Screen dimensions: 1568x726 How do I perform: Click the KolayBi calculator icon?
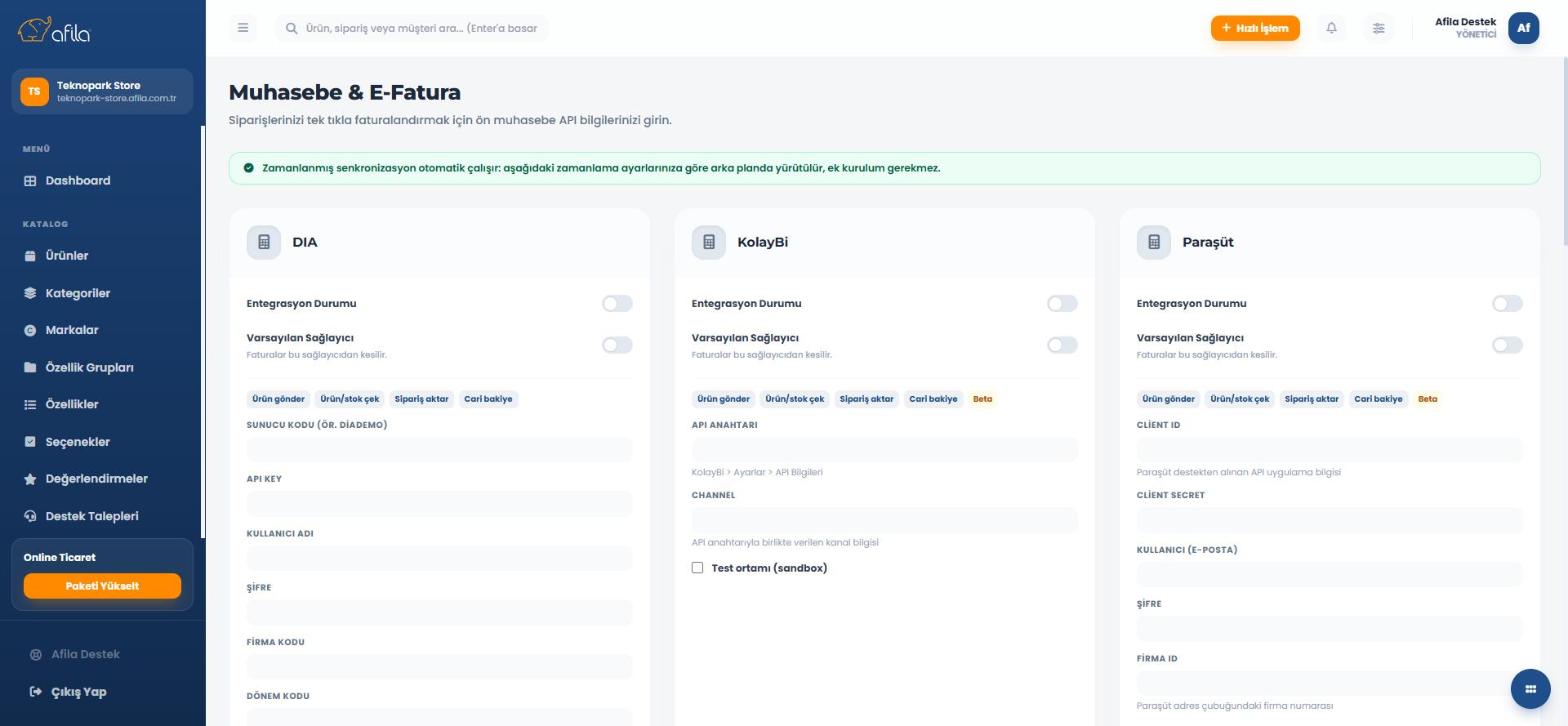click(709, 242)
